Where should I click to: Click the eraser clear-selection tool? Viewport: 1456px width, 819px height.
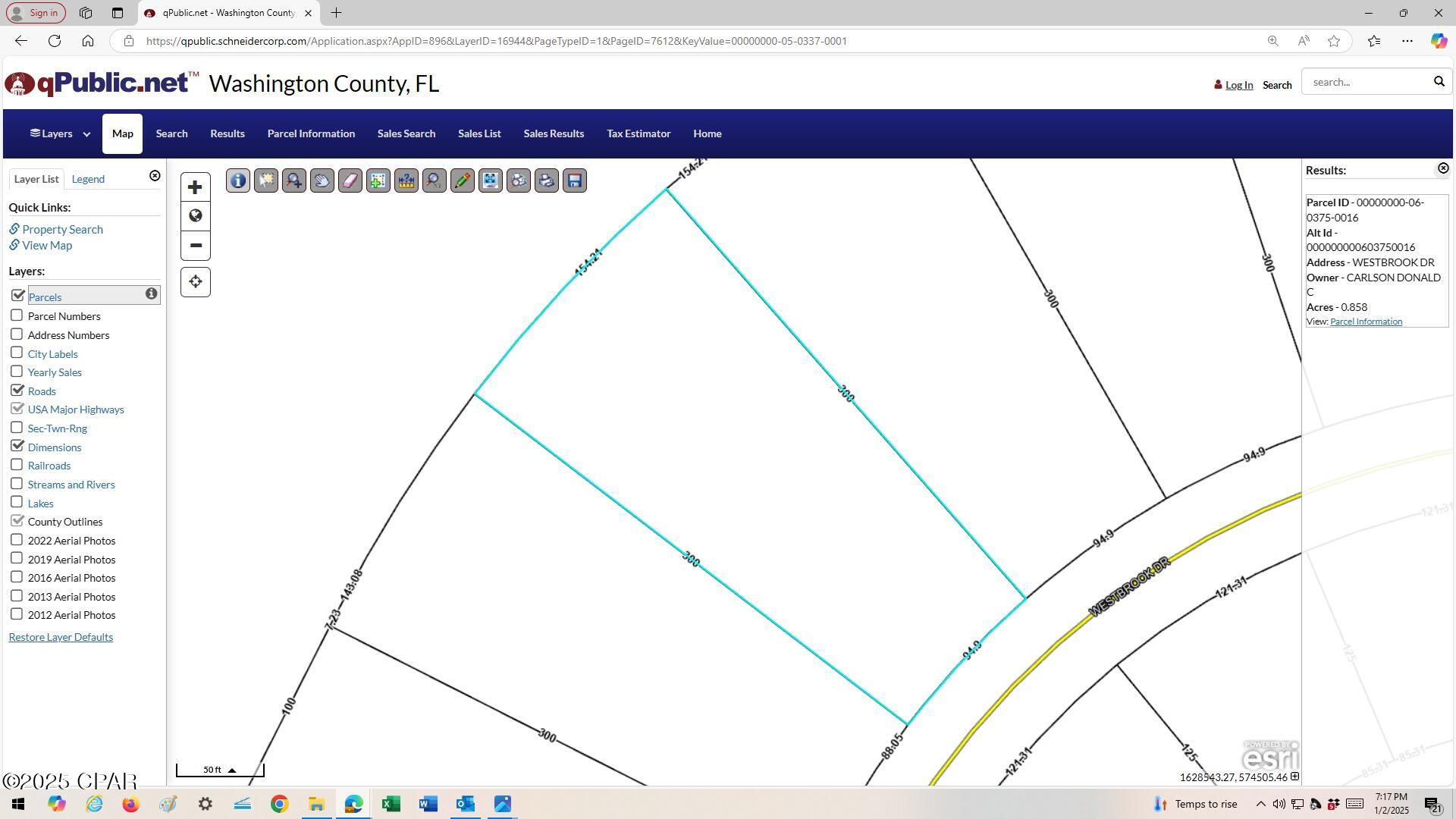[x=350, y=180]
